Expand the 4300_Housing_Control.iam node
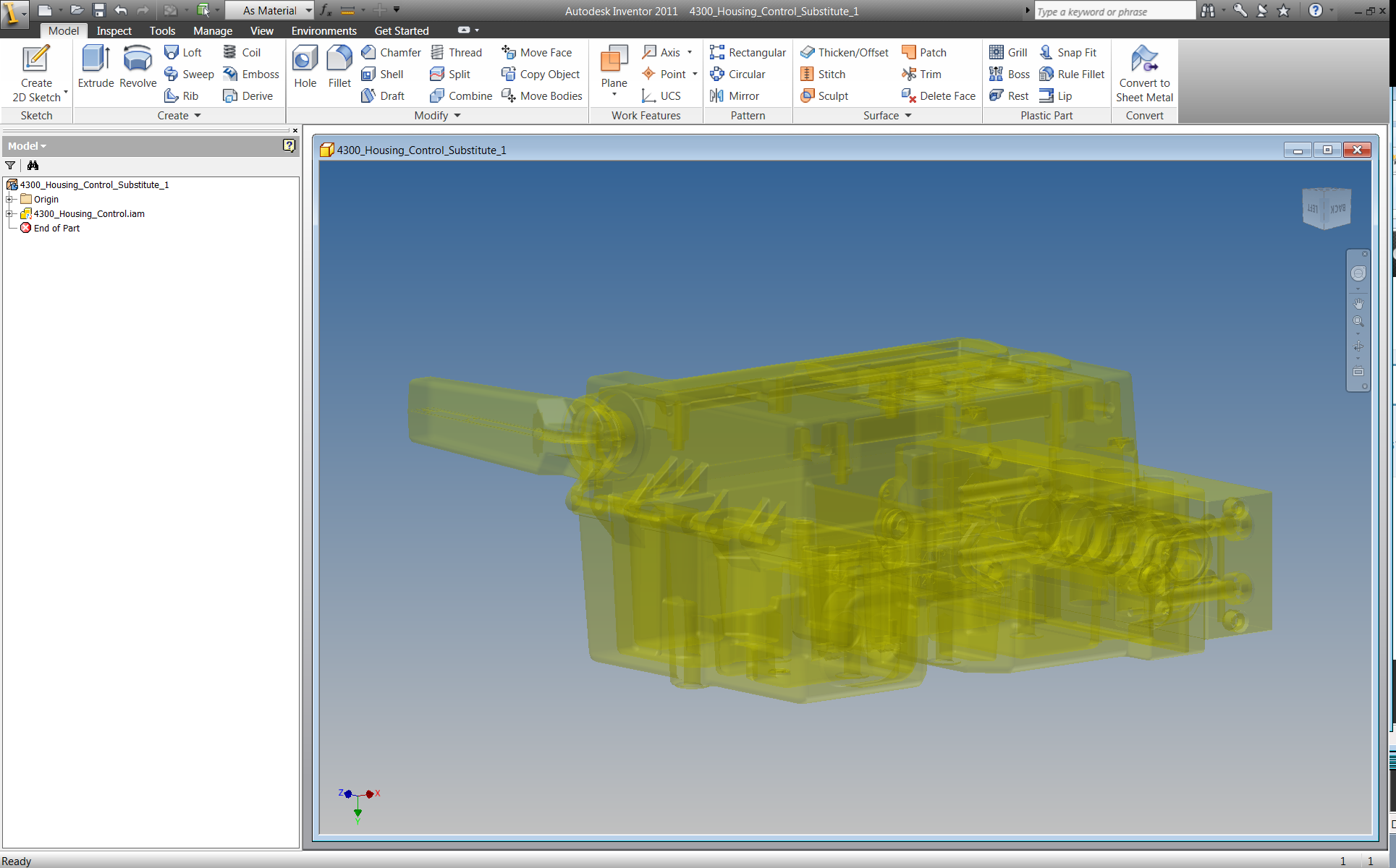Viewport: 1396px width, 868px height. 10,213
